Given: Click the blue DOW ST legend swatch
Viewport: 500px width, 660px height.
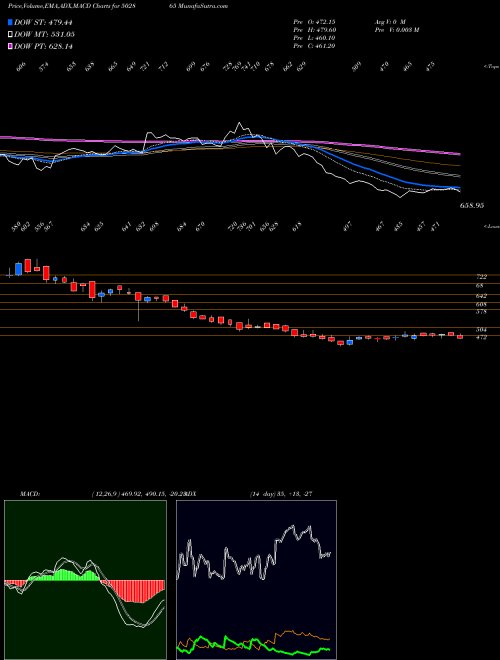Looking at the screenshot, I should tap(10, 23).
